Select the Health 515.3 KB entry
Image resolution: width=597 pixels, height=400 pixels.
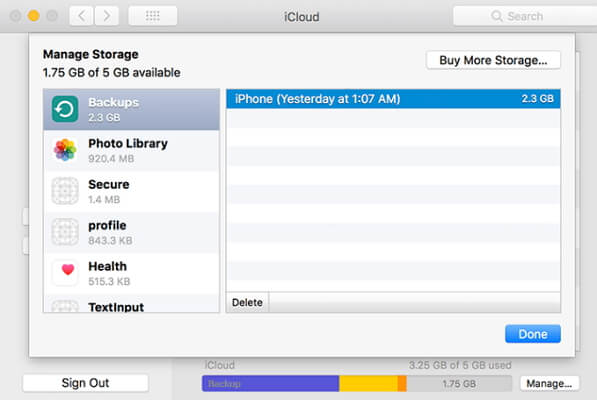[131, 274]
